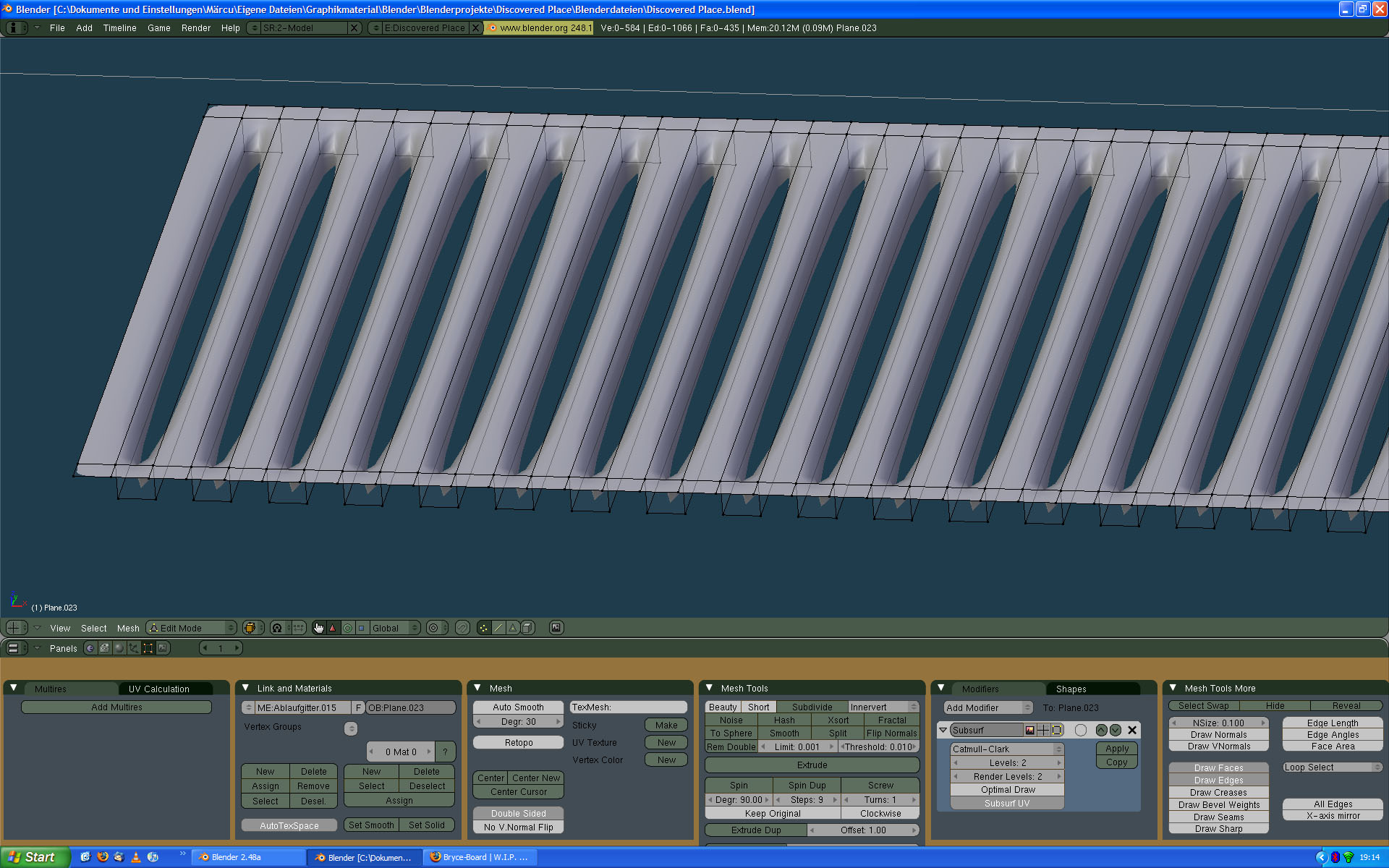
Task: Delete the Subsurf modifier with X
Action: click(x=1132, y=731)
